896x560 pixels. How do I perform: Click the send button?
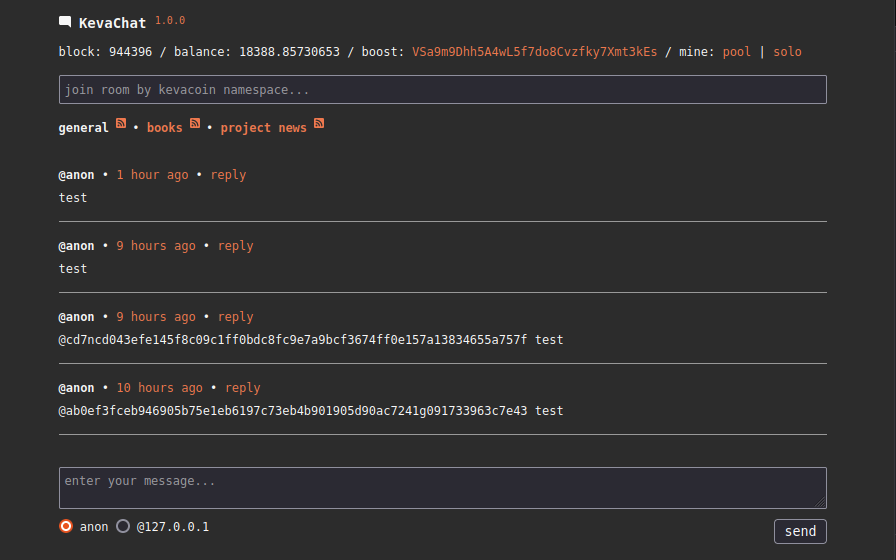coord(800,531)
